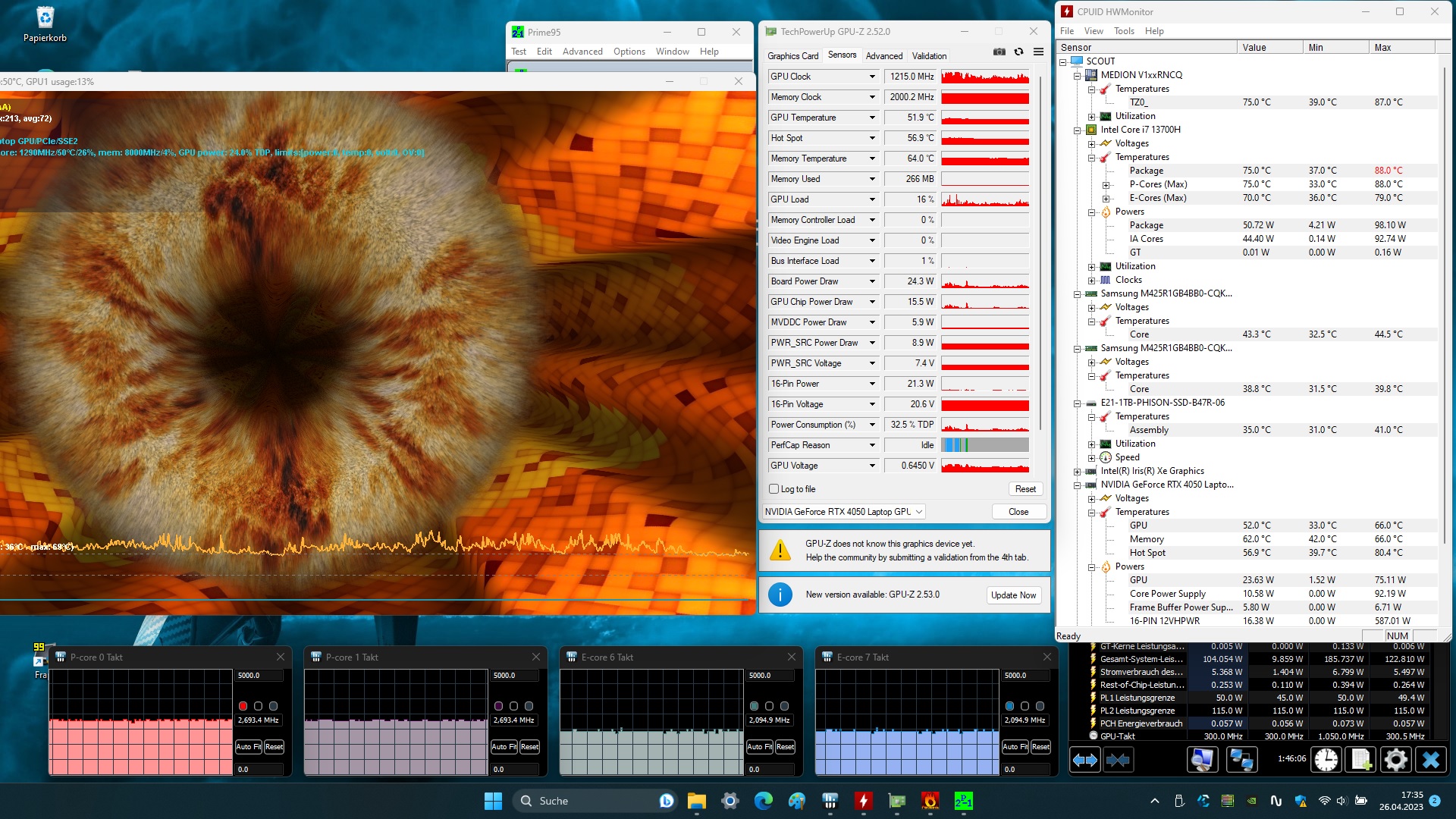Screen dimensions: 1456x819
Task: Click the HWiNFO reset clock icon
Action: [x=1326, y=759]
